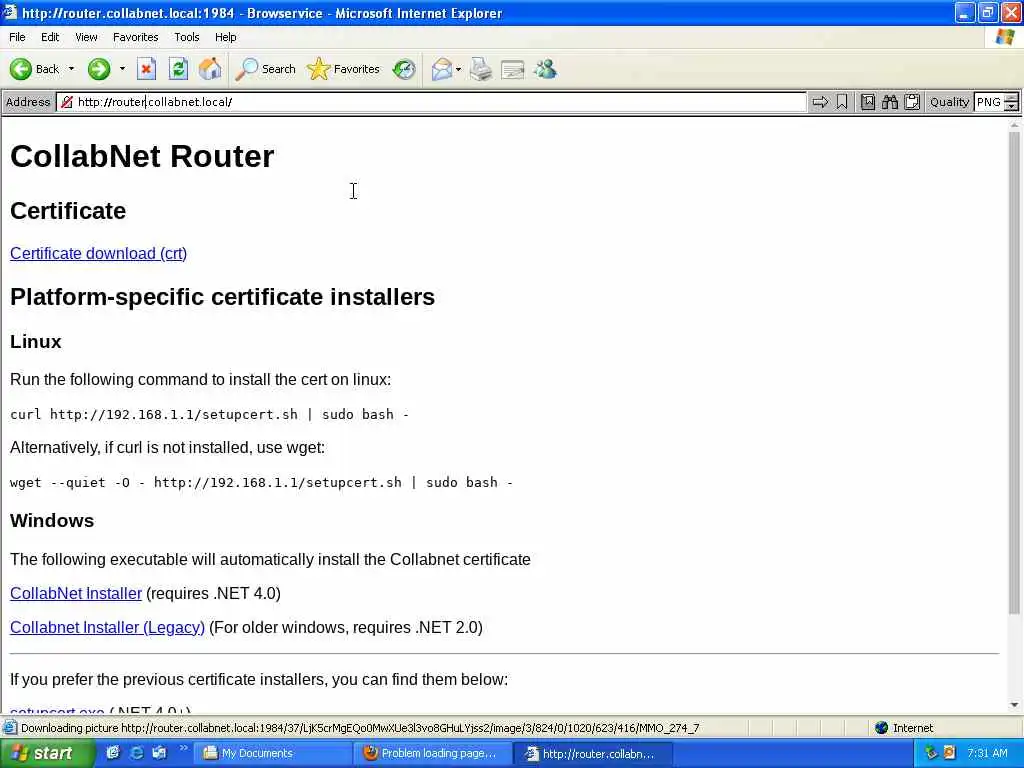Click the Go arrow next to address bar

(820, 102)
